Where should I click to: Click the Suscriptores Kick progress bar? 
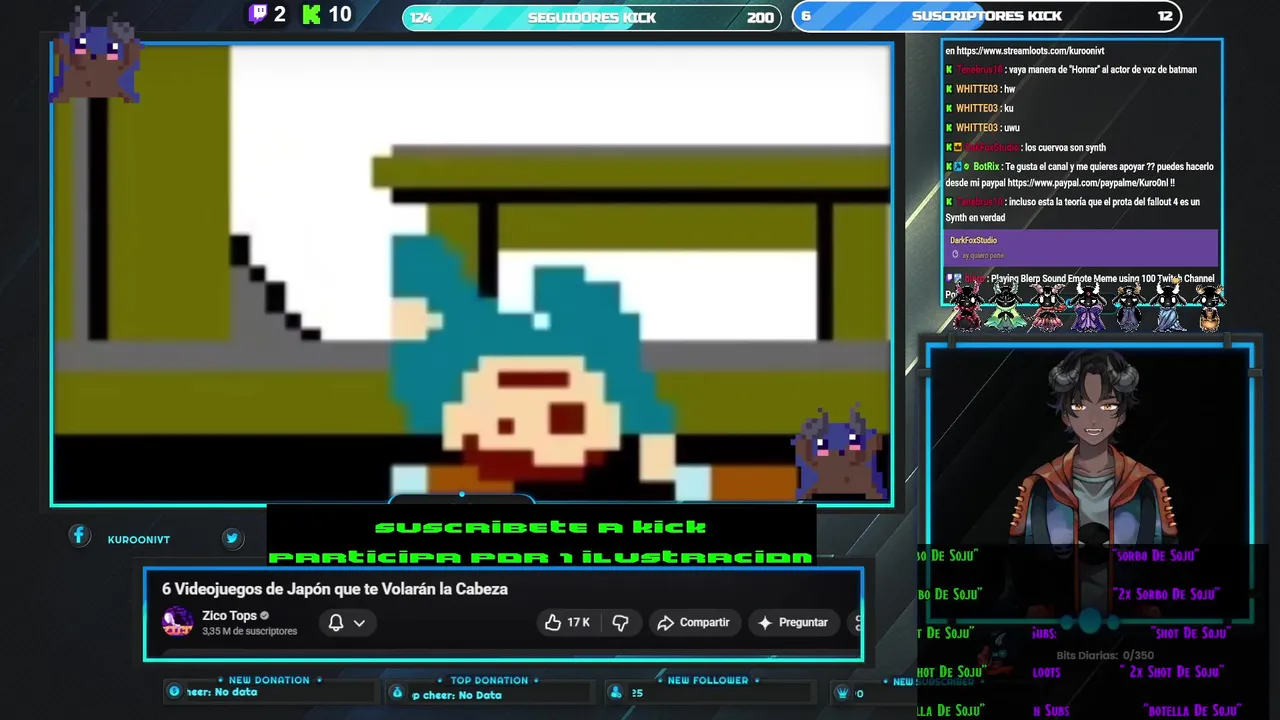pos(986,16)
